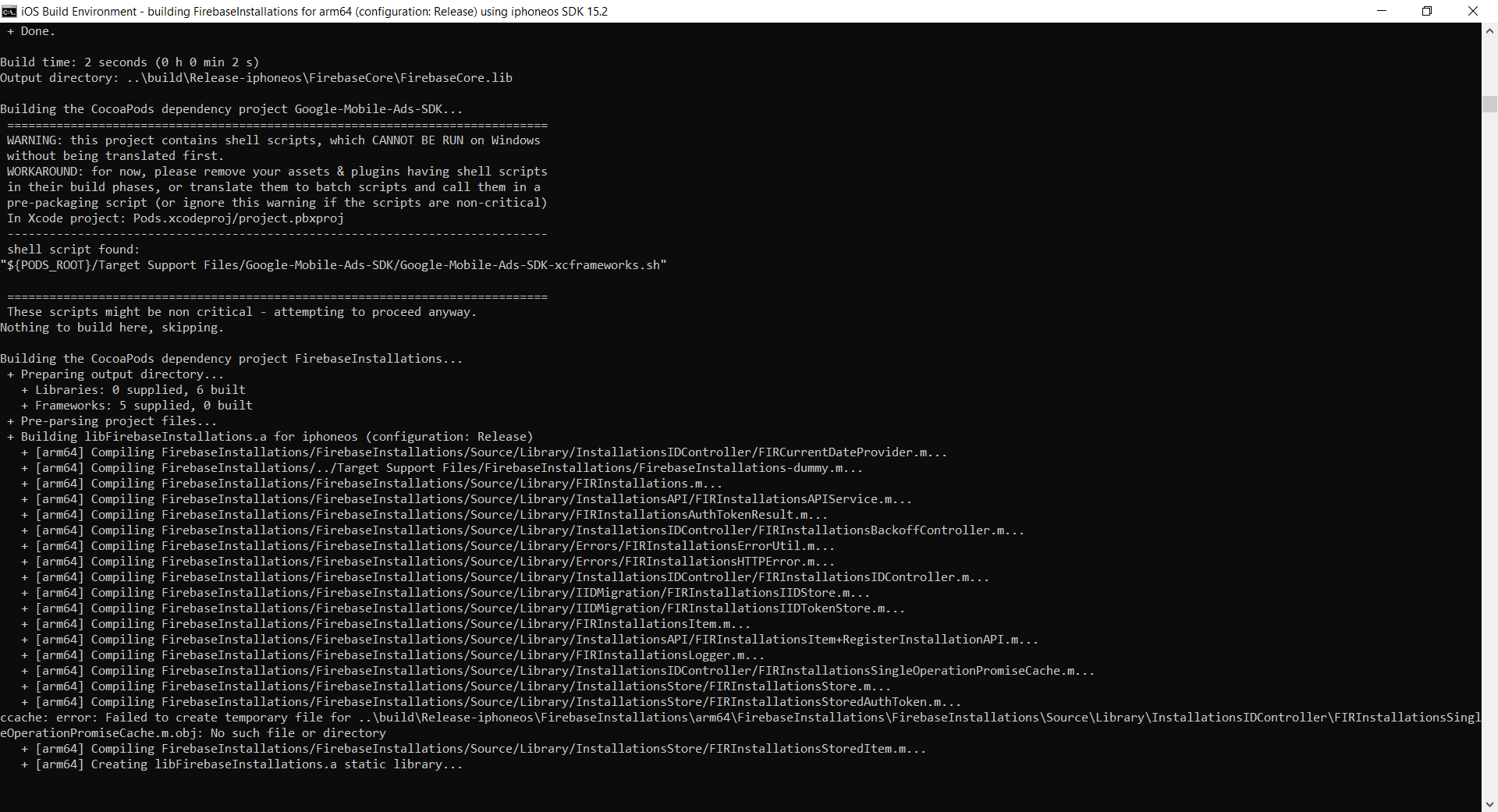Close the iOS Build Environment console
Image resolution: width=1498 pixels, height=812 pixels.
coord(1473,11)
